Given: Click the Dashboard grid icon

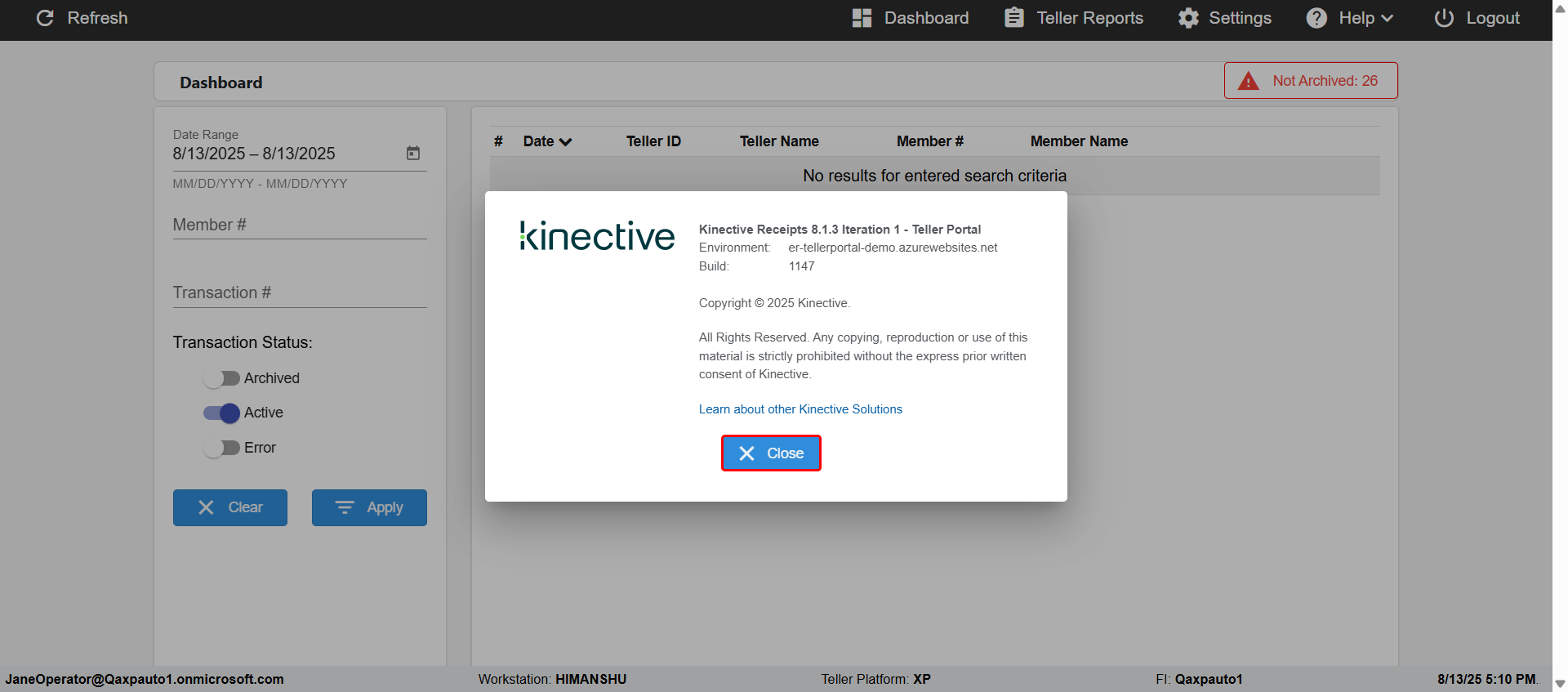Looking at the screenshot, I should point(862,18).
